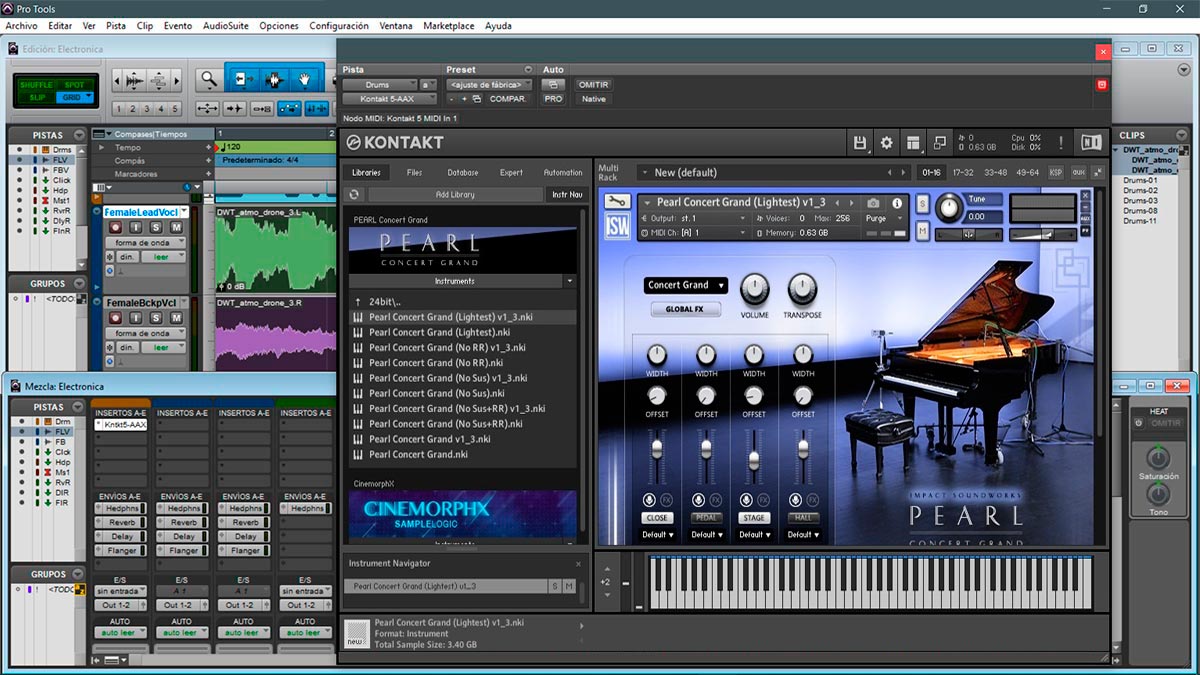Click the KSP button in Multi Rack header
This screenshot has width=1200, height=675.
(1056, 172)
